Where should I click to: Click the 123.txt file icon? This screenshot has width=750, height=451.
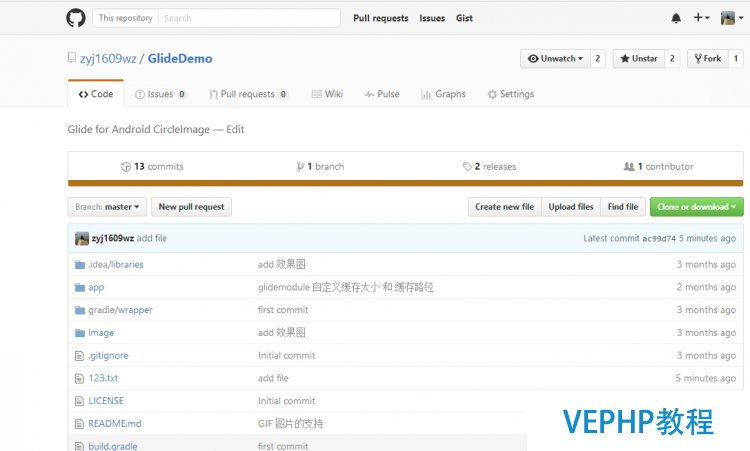tap(79, 378)
